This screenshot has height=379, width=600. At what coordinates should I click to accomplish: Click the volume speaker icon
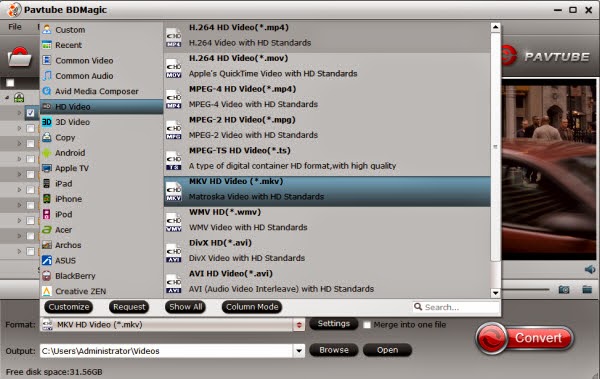tap(590, 270)
